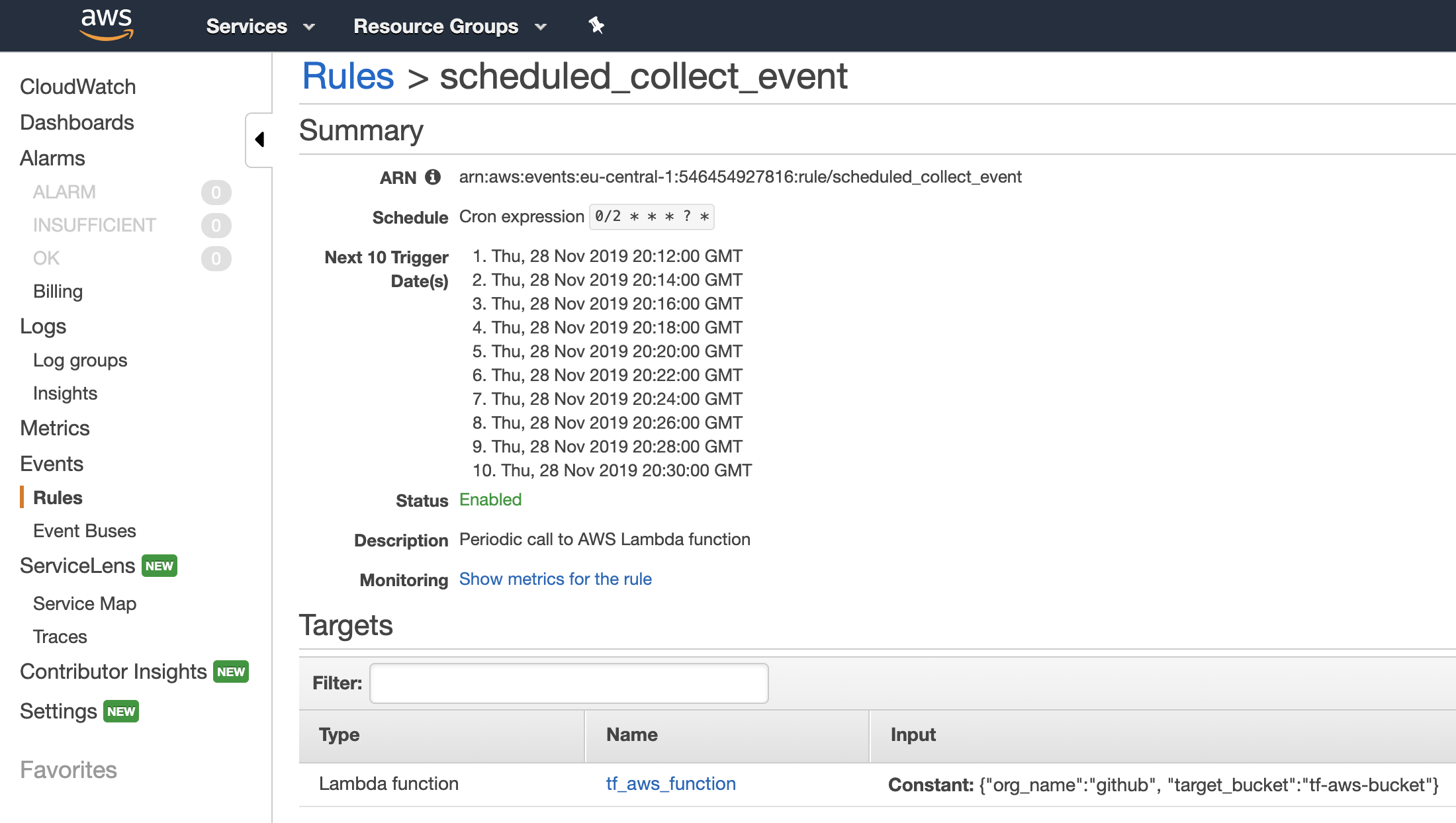Open Log groups in the sidebar
Viewport: 1456px width, 823px height.
(79, 360)
